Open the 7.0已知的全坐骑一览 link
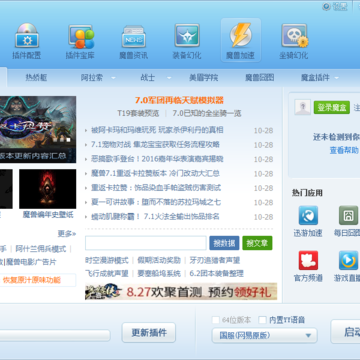This screenshot has height=360, width=360. coord(207,113)
